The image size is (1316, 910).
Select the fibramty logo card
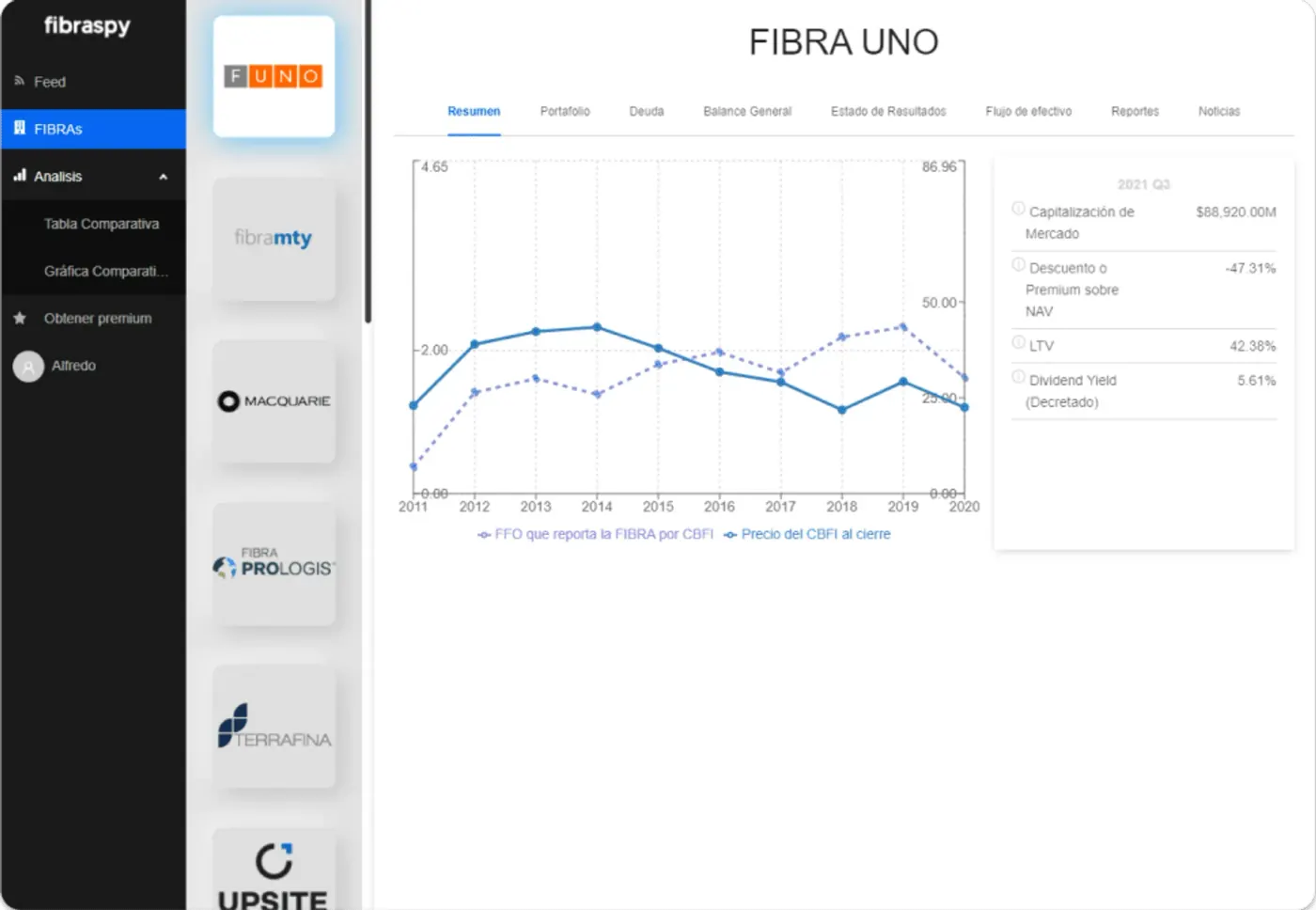274,239
